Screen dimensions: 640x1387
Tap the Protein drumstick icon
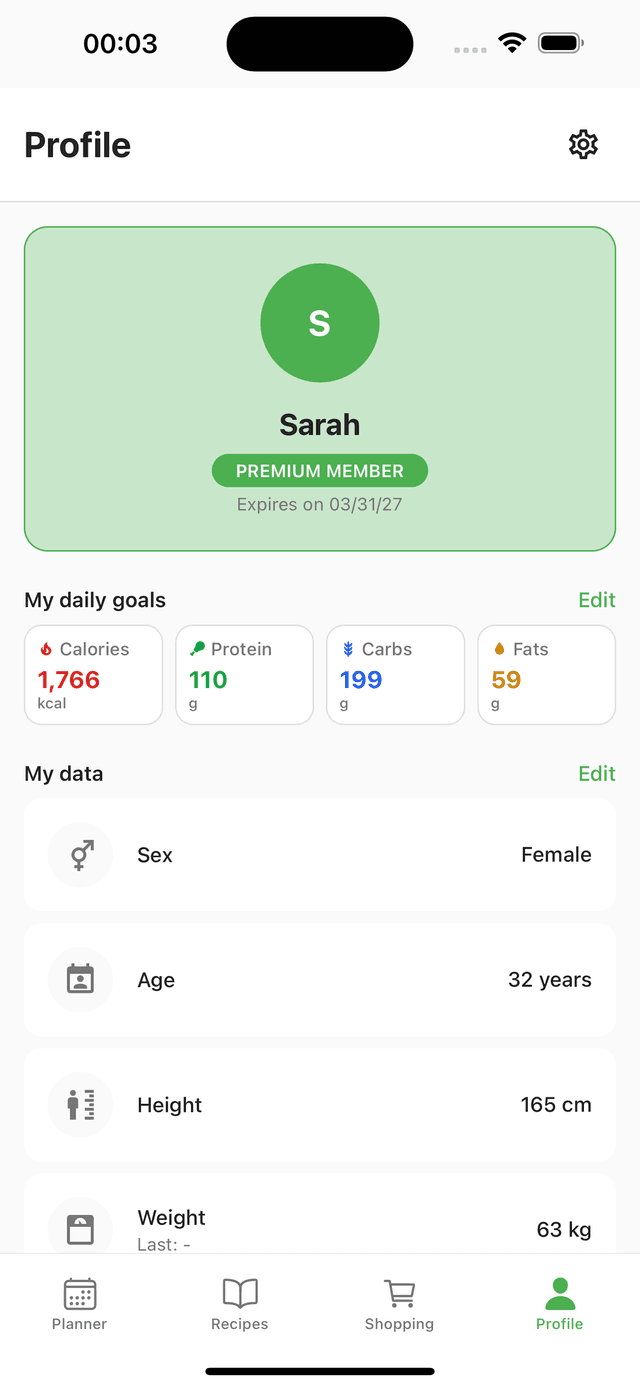(x=197, y=649)
